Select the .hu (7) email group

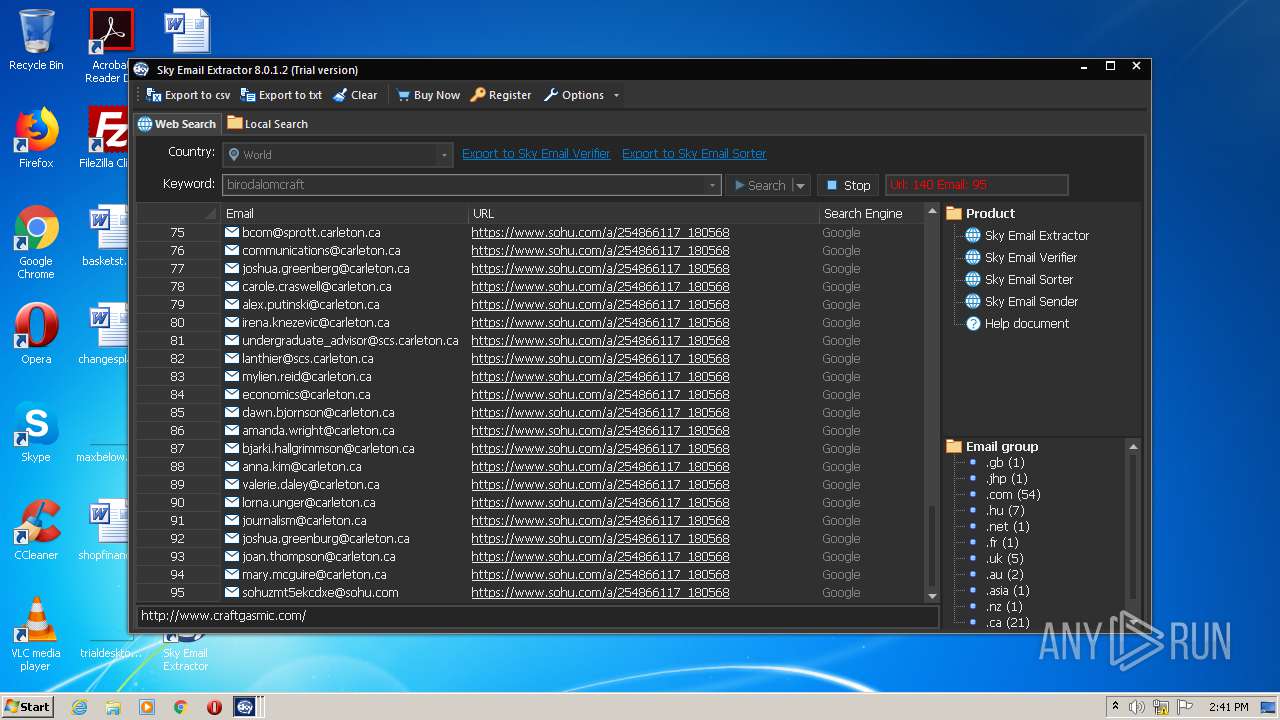click(1005, 511)
